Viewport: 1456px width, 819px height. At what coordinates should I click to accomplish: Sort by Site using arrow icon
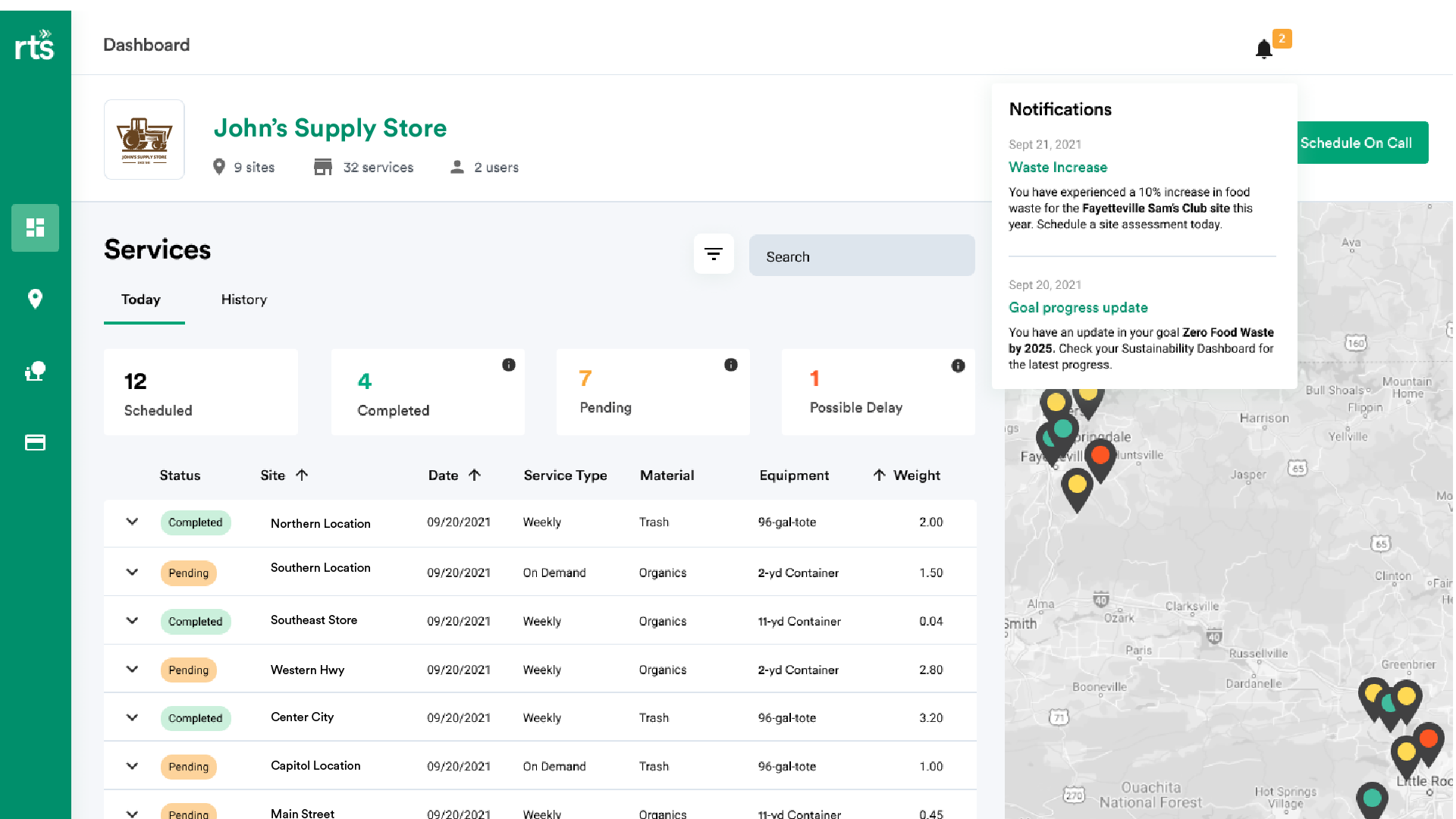[x=302, y=475]
